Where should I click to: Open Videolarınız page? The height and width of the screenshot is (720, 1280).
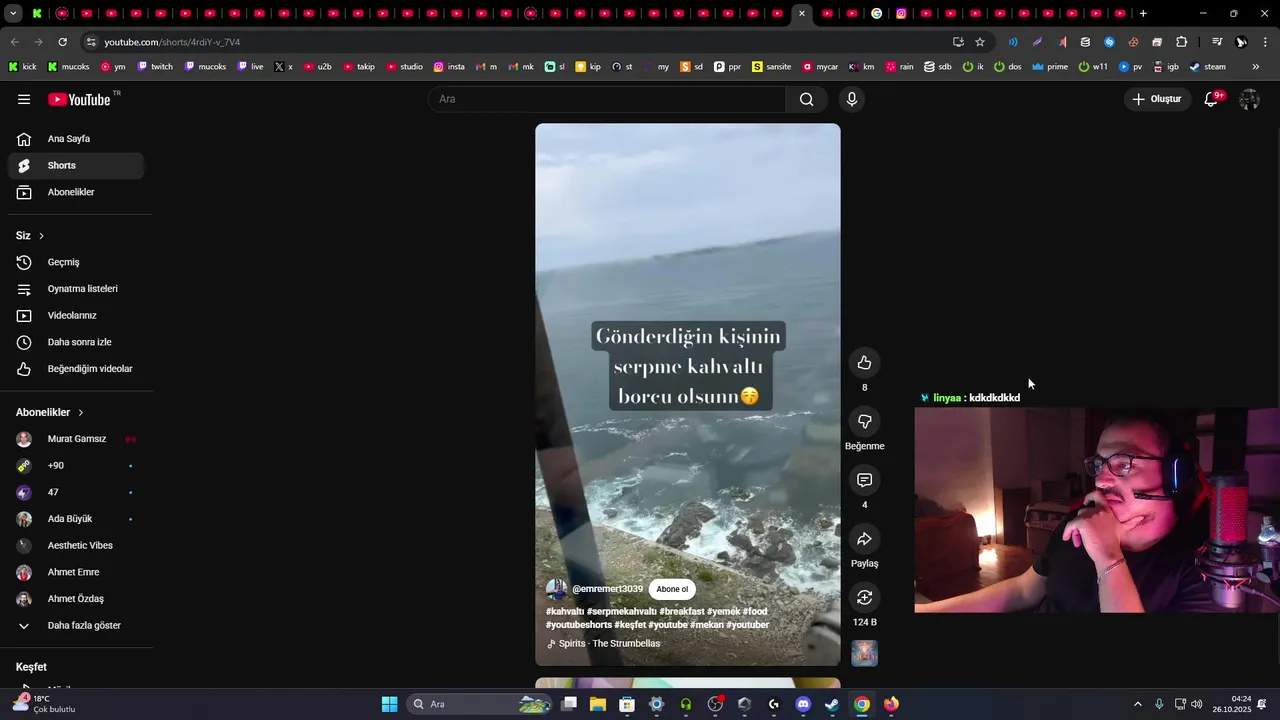pos(76,315)
